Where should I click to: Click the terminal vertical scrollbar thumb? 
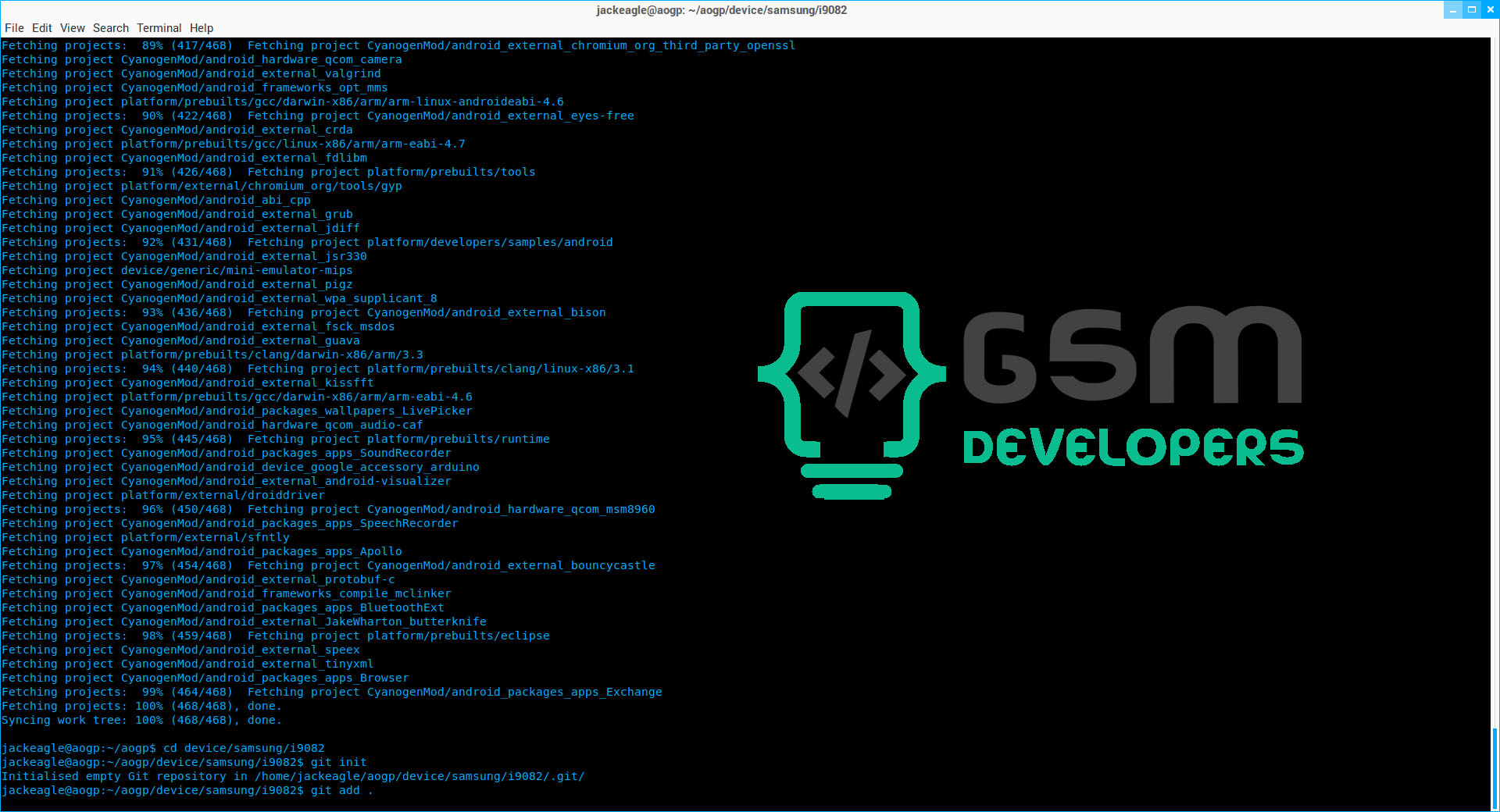(1495, 769)
